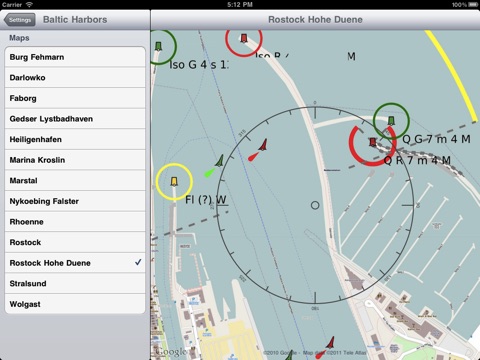
Task: Go back with the Settings button
Action: click(x=19, y=20)
